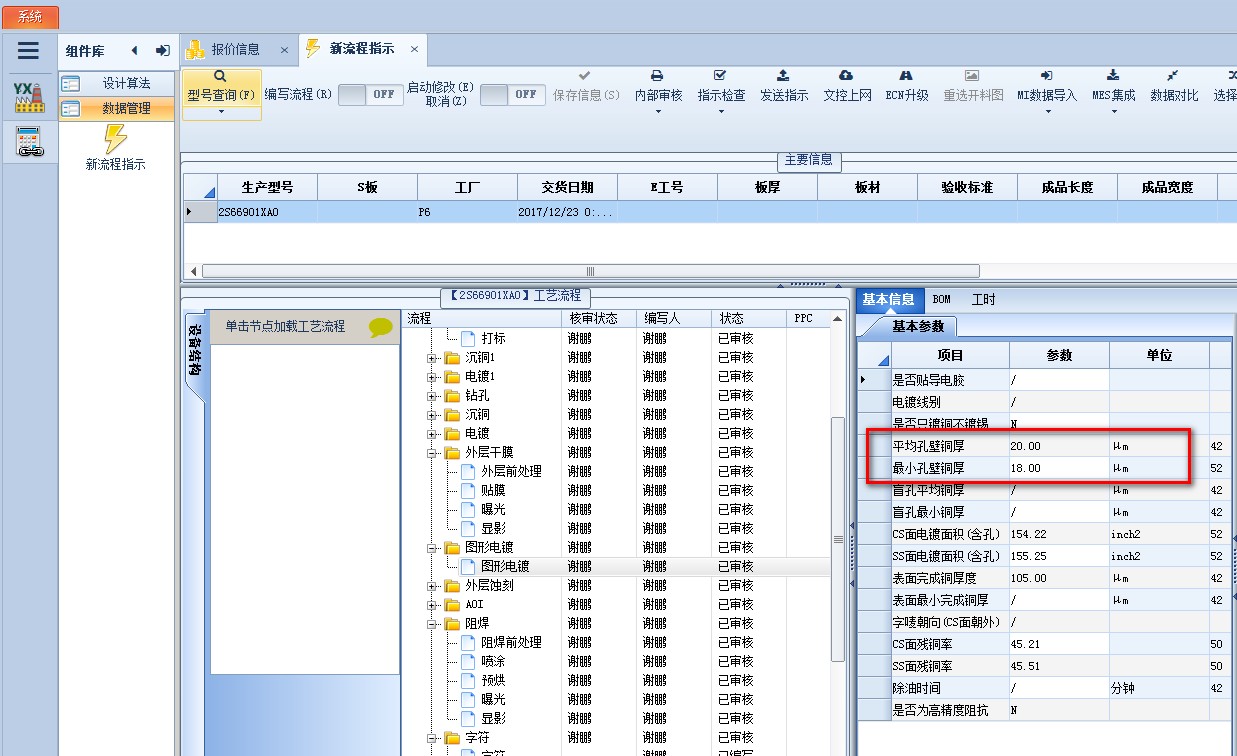Click the process tree vertical scrollbar
Viewport: 1237px width, 756px height.
point(838,540)
